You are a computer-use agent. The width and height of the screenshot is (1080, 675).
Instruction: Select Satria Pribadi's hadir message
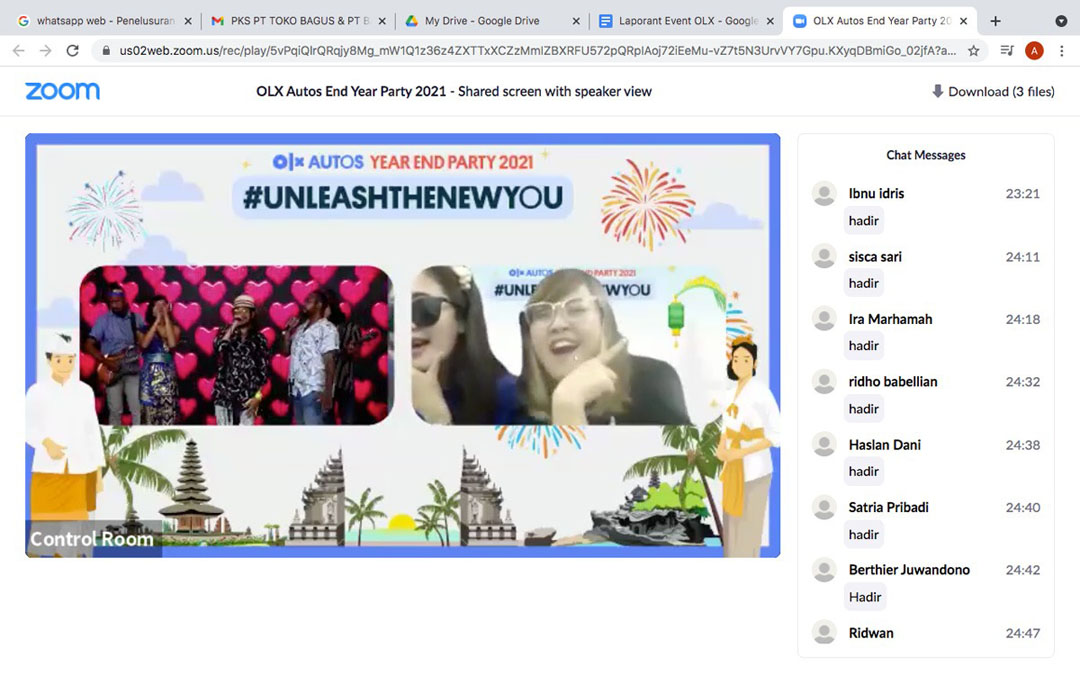[864, 534]
